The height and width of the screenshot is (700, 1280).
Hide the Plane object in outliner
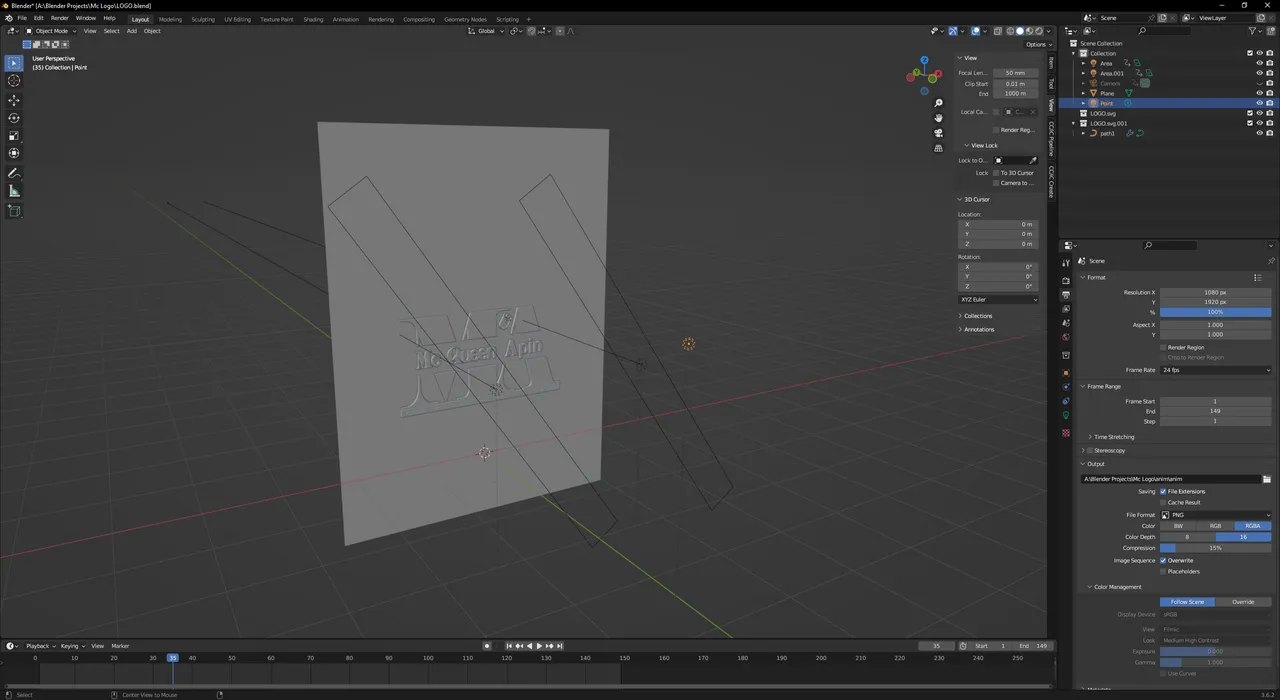point(1259,93)
